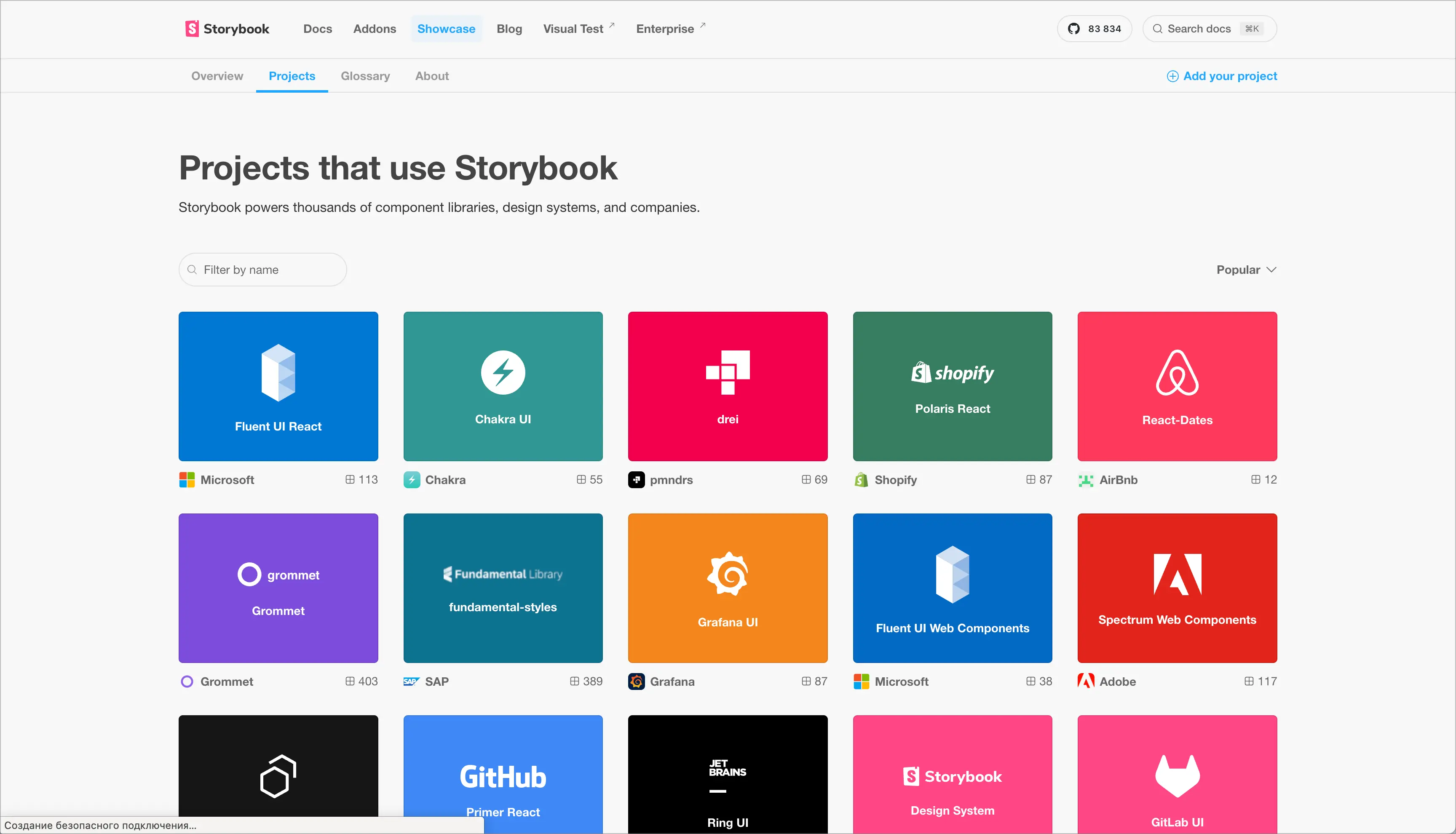This screenshot has height=834, width=1456.
Task: Click the Chakra small logo icon
Action: pos(412,480)
